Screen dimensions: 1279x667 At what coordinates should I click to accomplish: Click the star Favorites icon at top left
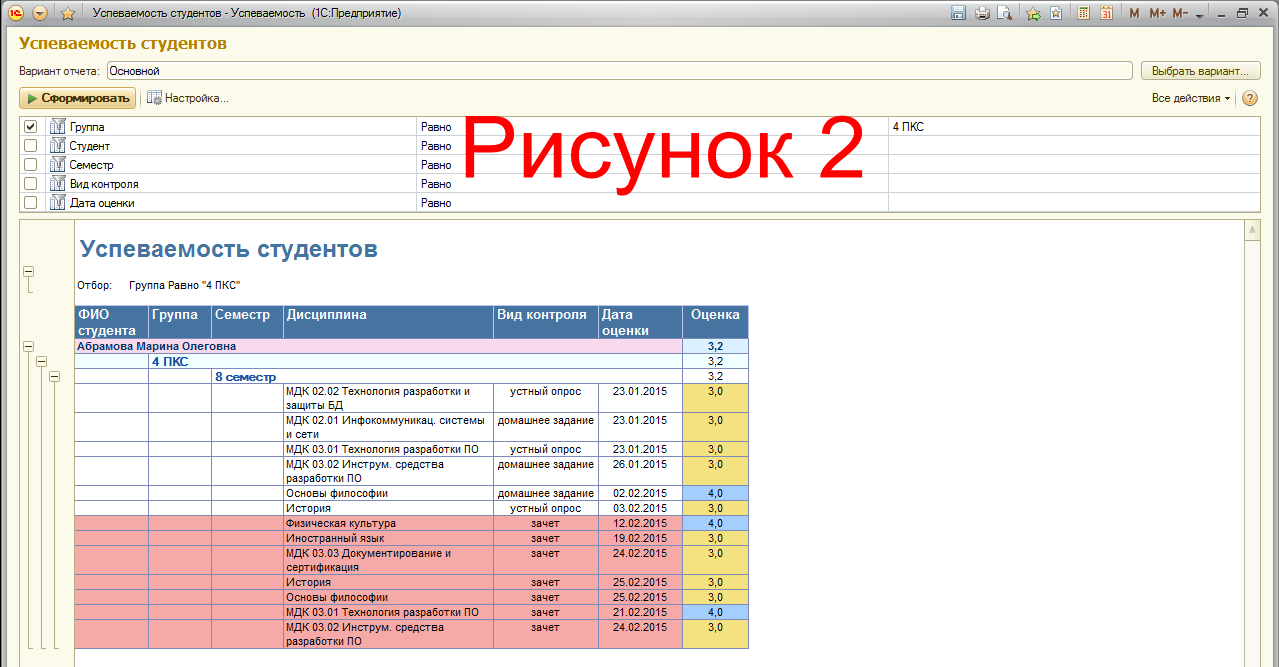pyautogui.click(x=67, y=13)
